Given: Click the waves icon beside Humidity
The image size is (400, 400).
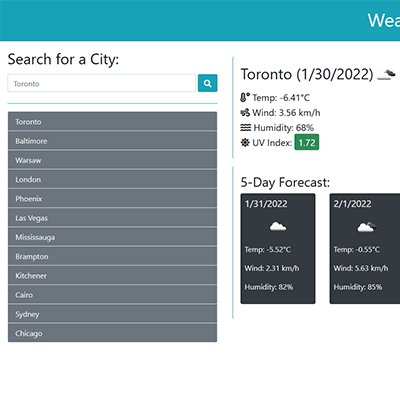Looking at the screenshot, I should [x=246, y=128].
